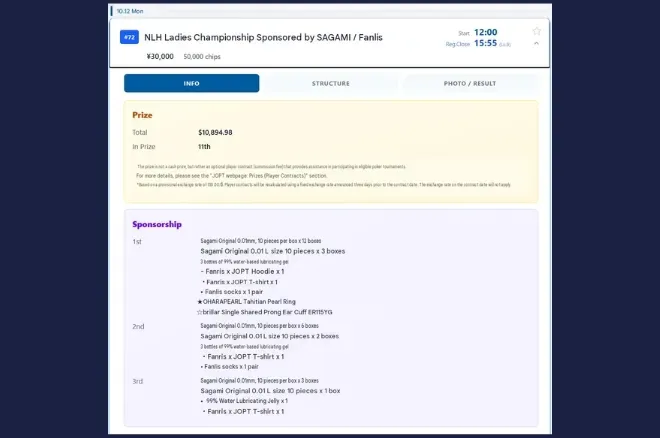Click the 50,000 chips label
Screen dimensions: 660x438
click(x=202, y=57)
